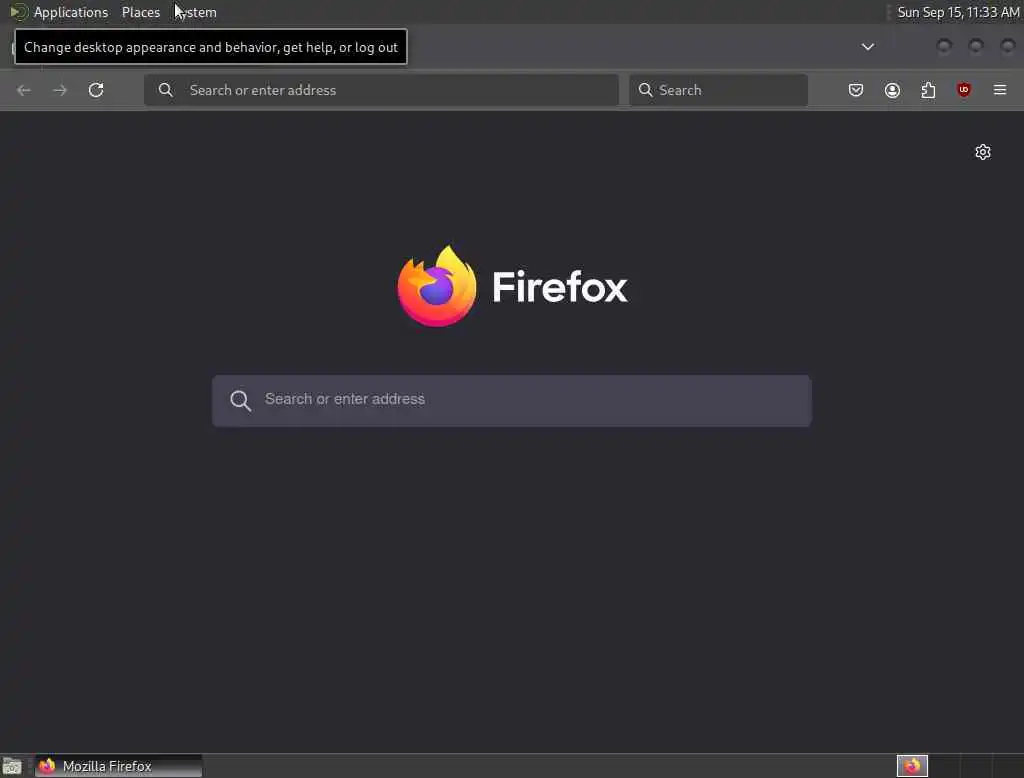Click the centered page search field
Image resolution: width=1024 pixels, height=778 pixels.
point(512,400)
